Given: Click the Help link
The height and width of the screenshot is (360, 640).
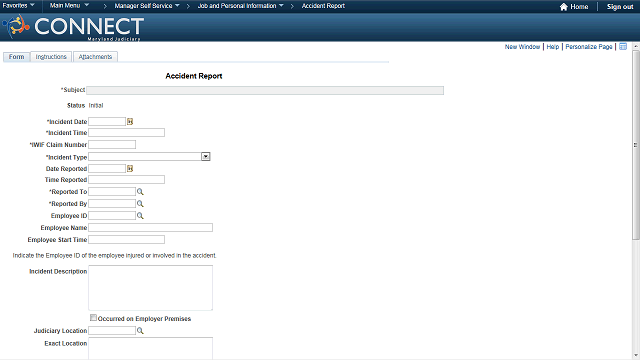Looking at the screenshot, I should (x=553, y=47).
